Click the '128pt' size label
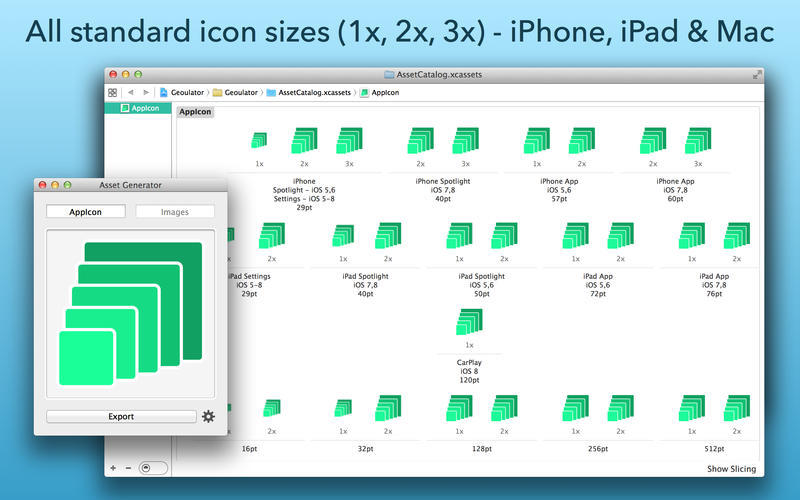The image size is (800, 500). (x=482, y=448)
